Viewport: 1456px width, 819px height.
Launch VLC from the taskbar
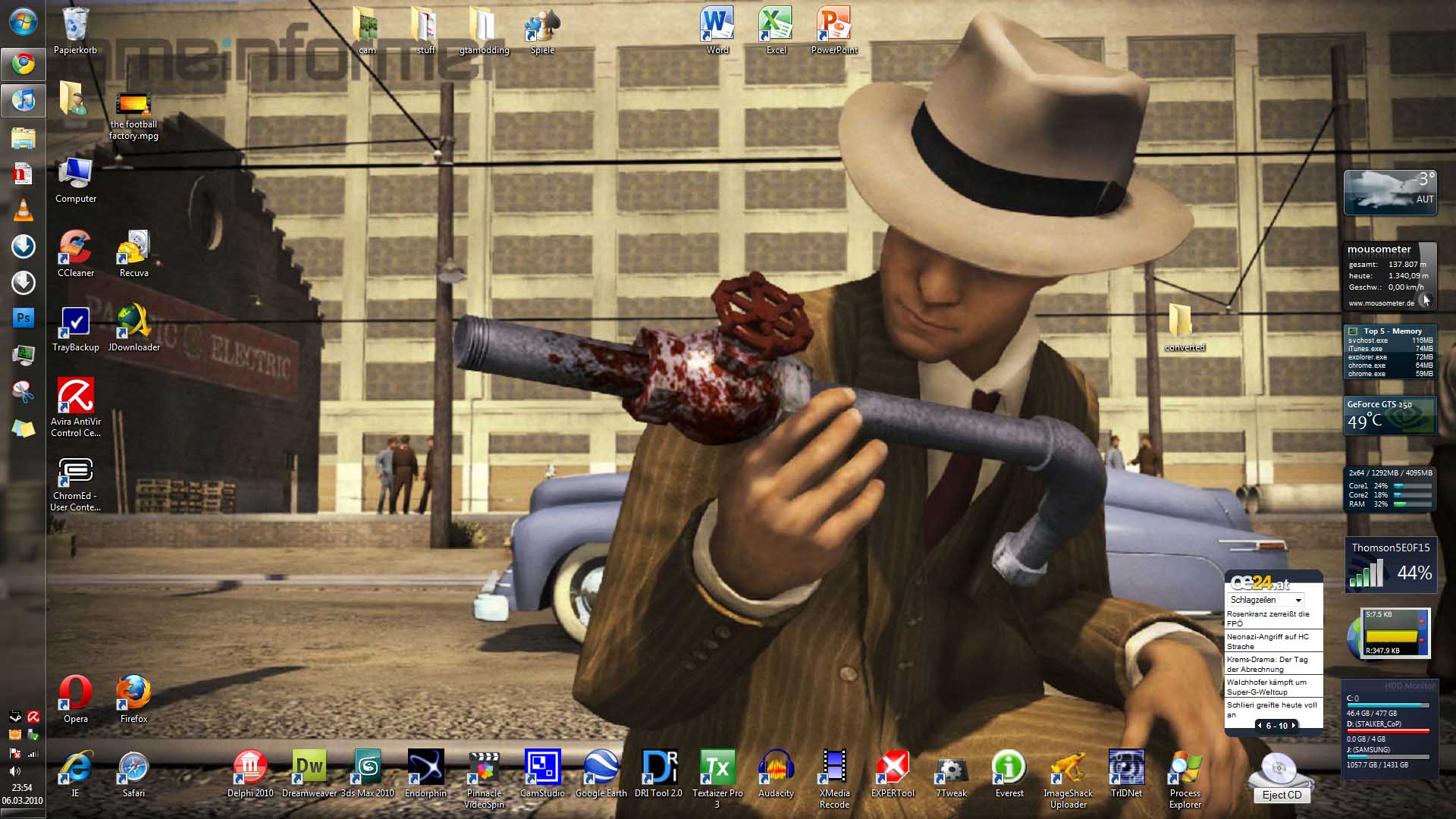(23, 210)
